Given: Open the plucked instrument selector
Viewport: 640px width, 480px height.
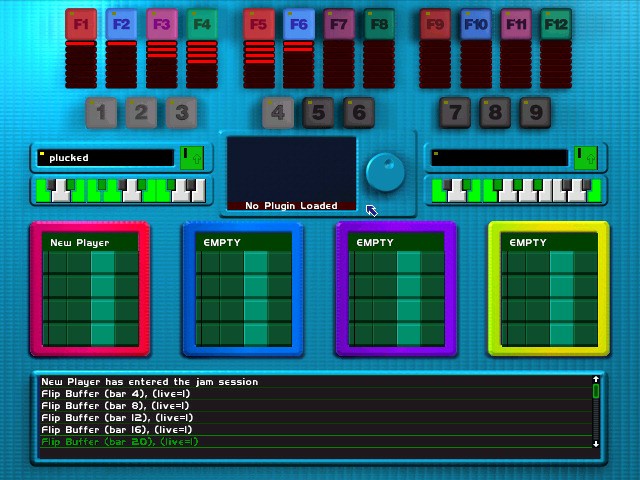Looking at the screenshot, I should tap(105, 158).
